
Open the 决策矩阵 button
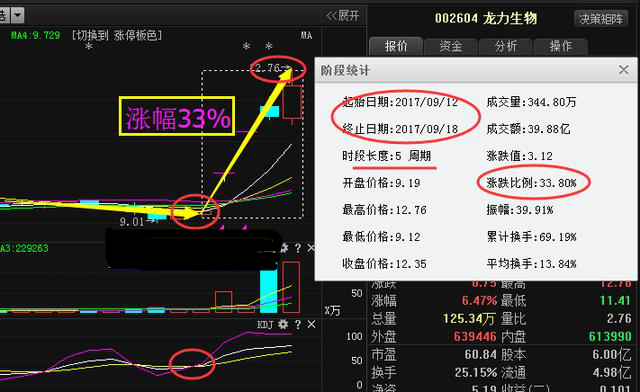click(601, 19)
